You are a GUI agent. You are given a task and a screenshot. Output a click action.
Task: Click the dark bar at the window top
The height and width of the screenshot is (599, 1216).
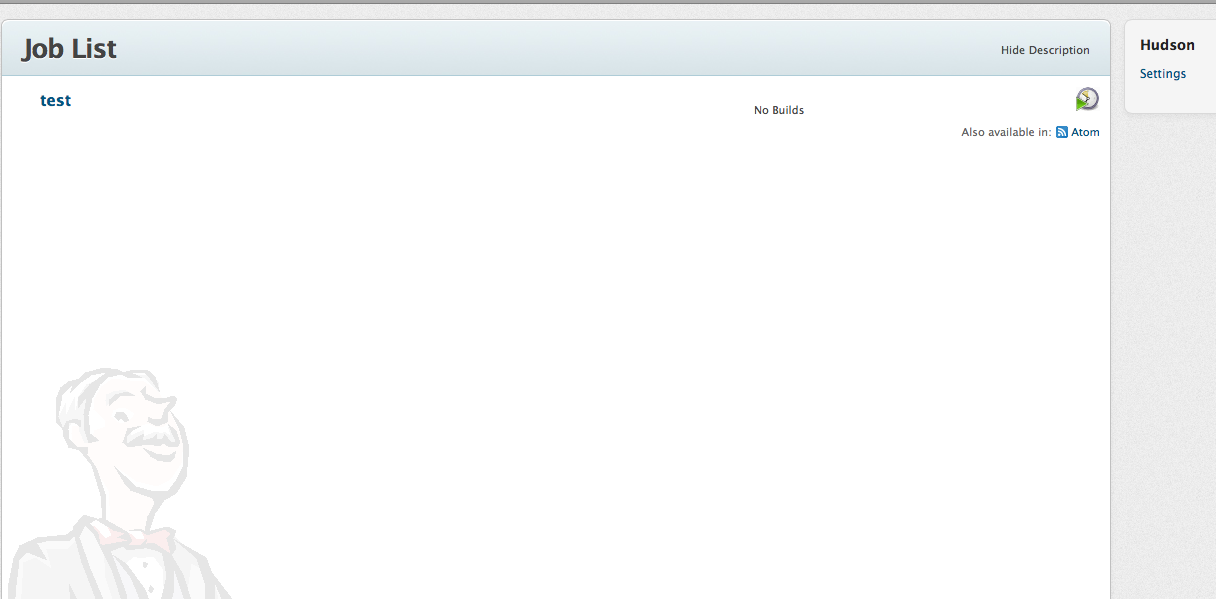pyautogui.click(x=600, y=2)
